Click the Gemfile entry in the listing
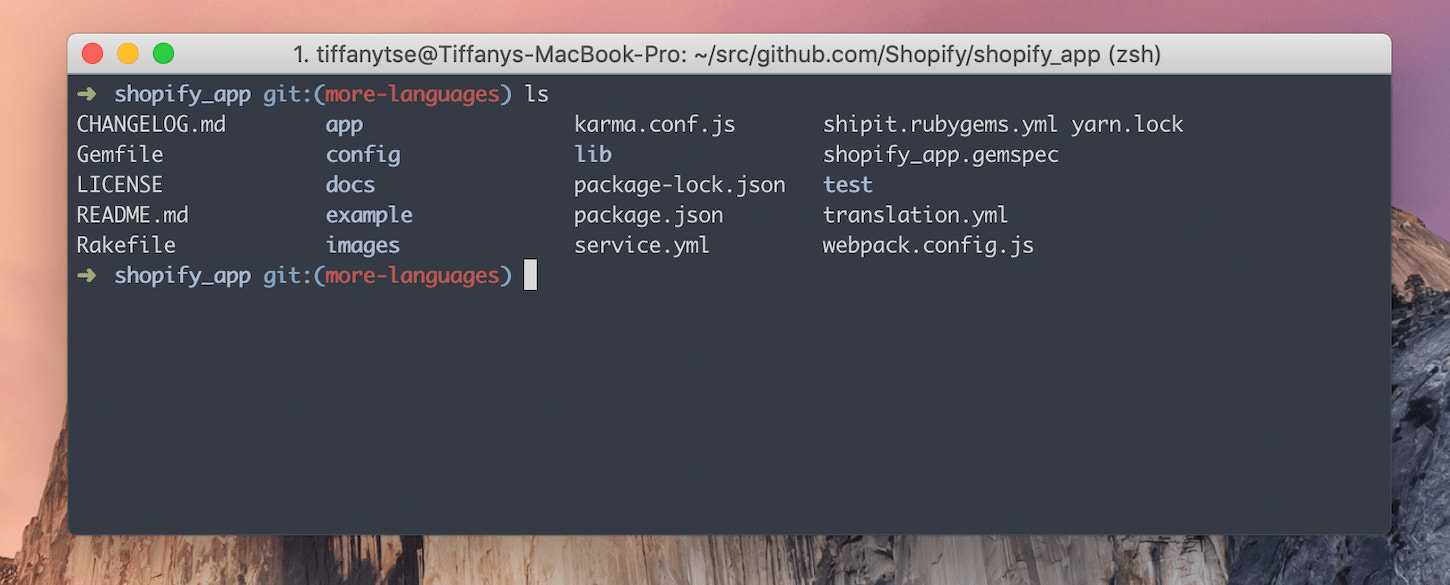This screenshot has height=585, width=1450. tap(120, 155)
